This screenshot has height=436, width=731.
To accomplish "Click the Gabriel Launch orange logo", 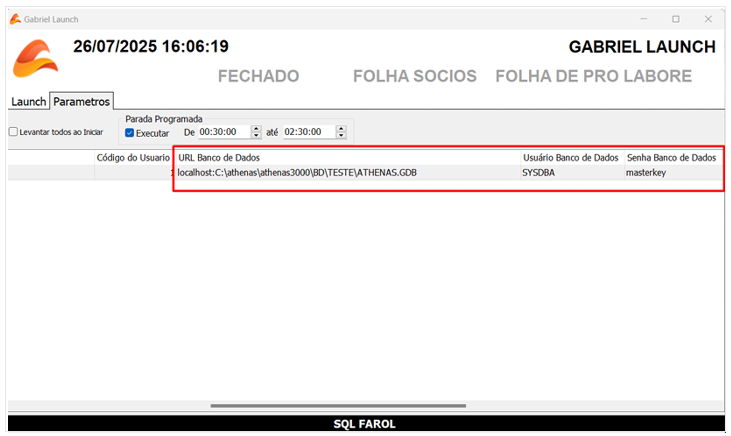I will click(35, 58).
